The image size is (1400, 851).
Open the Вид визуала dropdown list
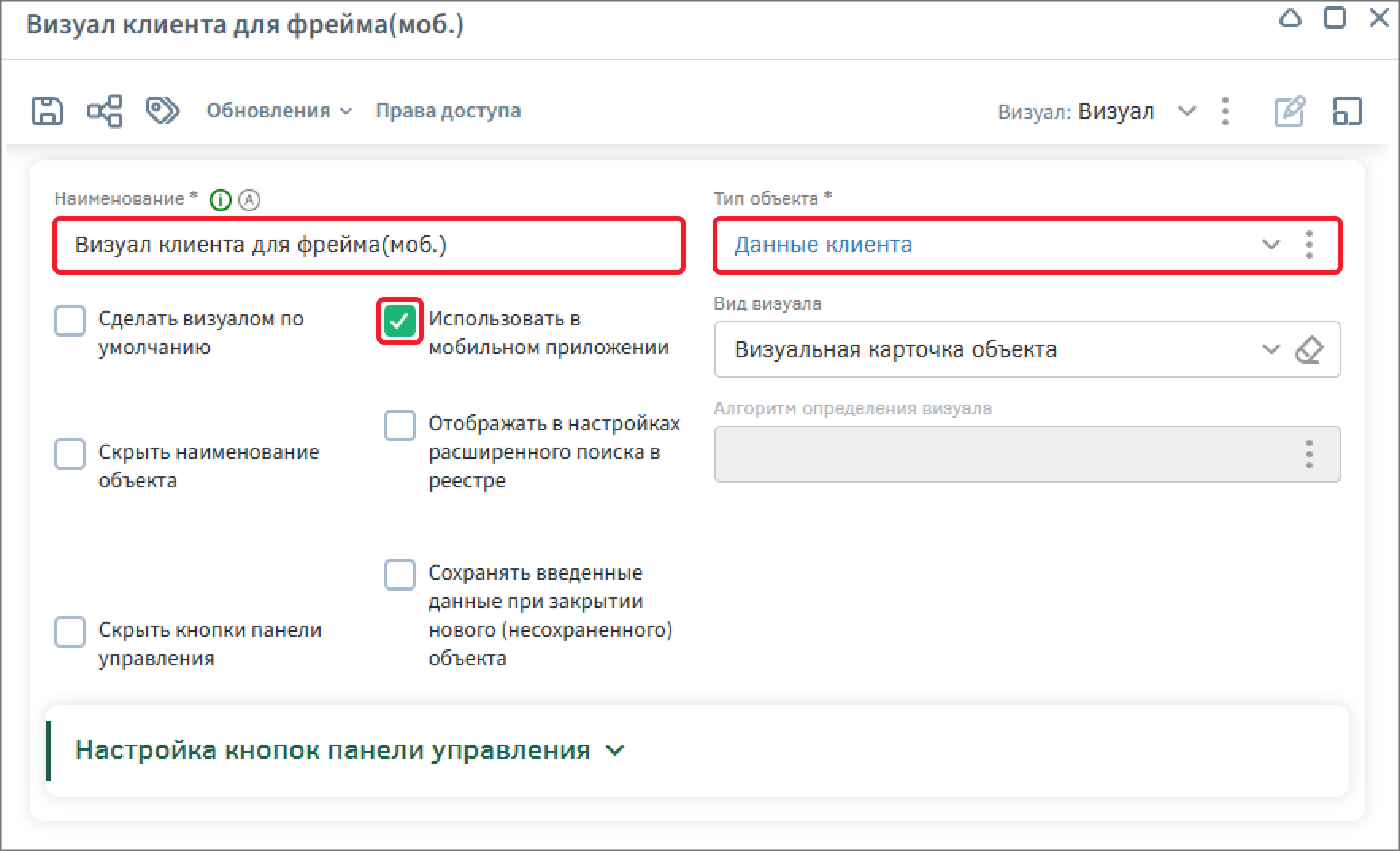[x=1271, y=349]
